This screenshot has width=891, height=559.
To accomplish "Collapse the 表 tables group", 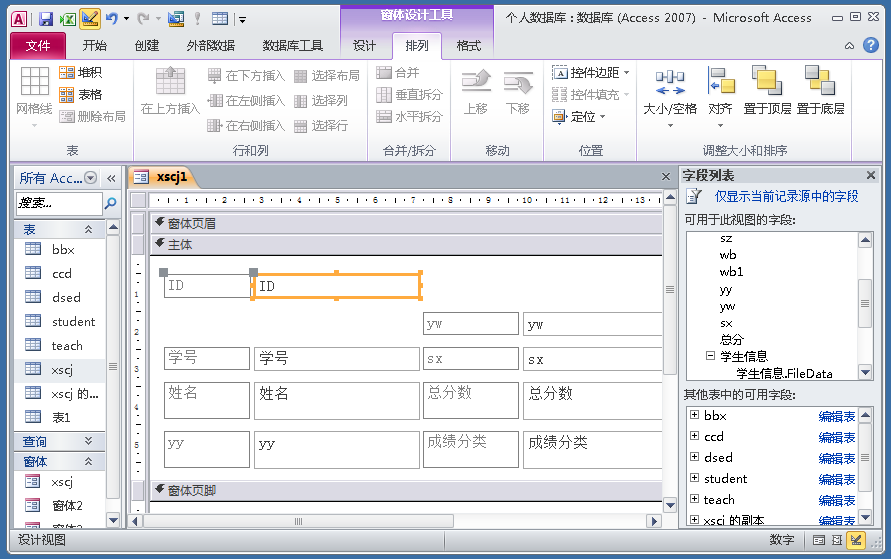I will [x=88, y=230].
